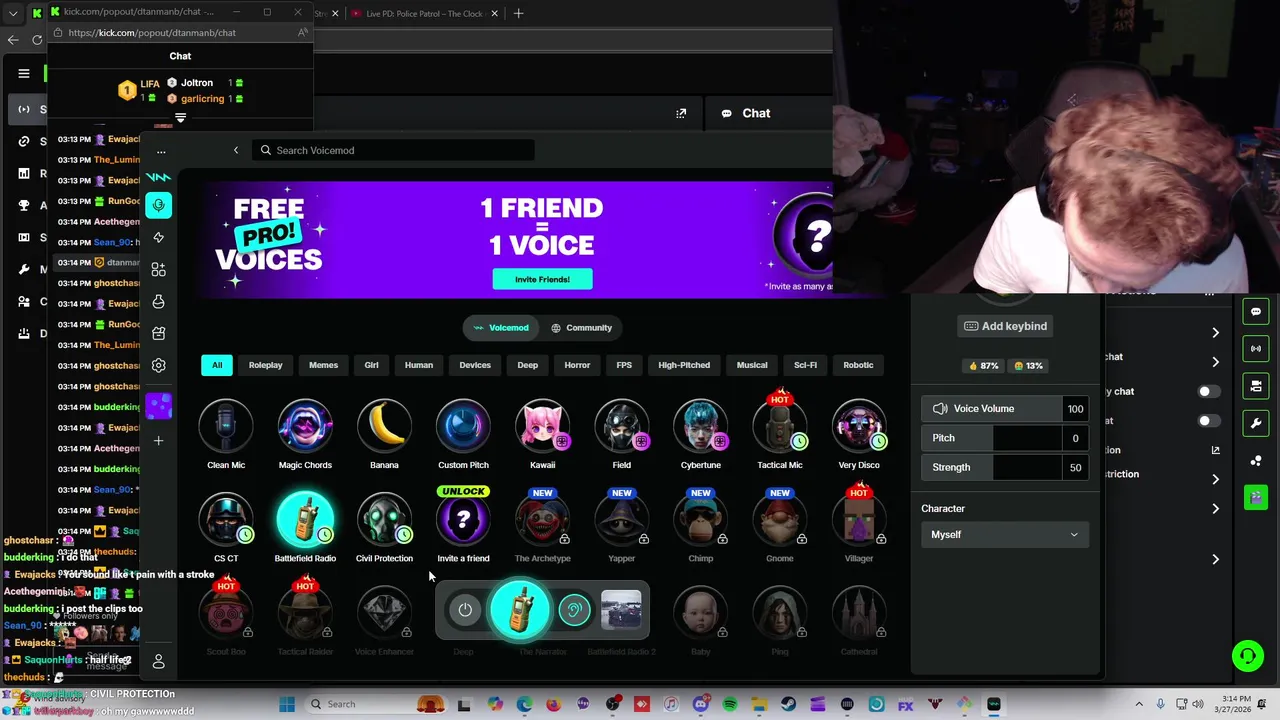
Task: Filter voices by Roleplay category
Action: click(265, 365)
